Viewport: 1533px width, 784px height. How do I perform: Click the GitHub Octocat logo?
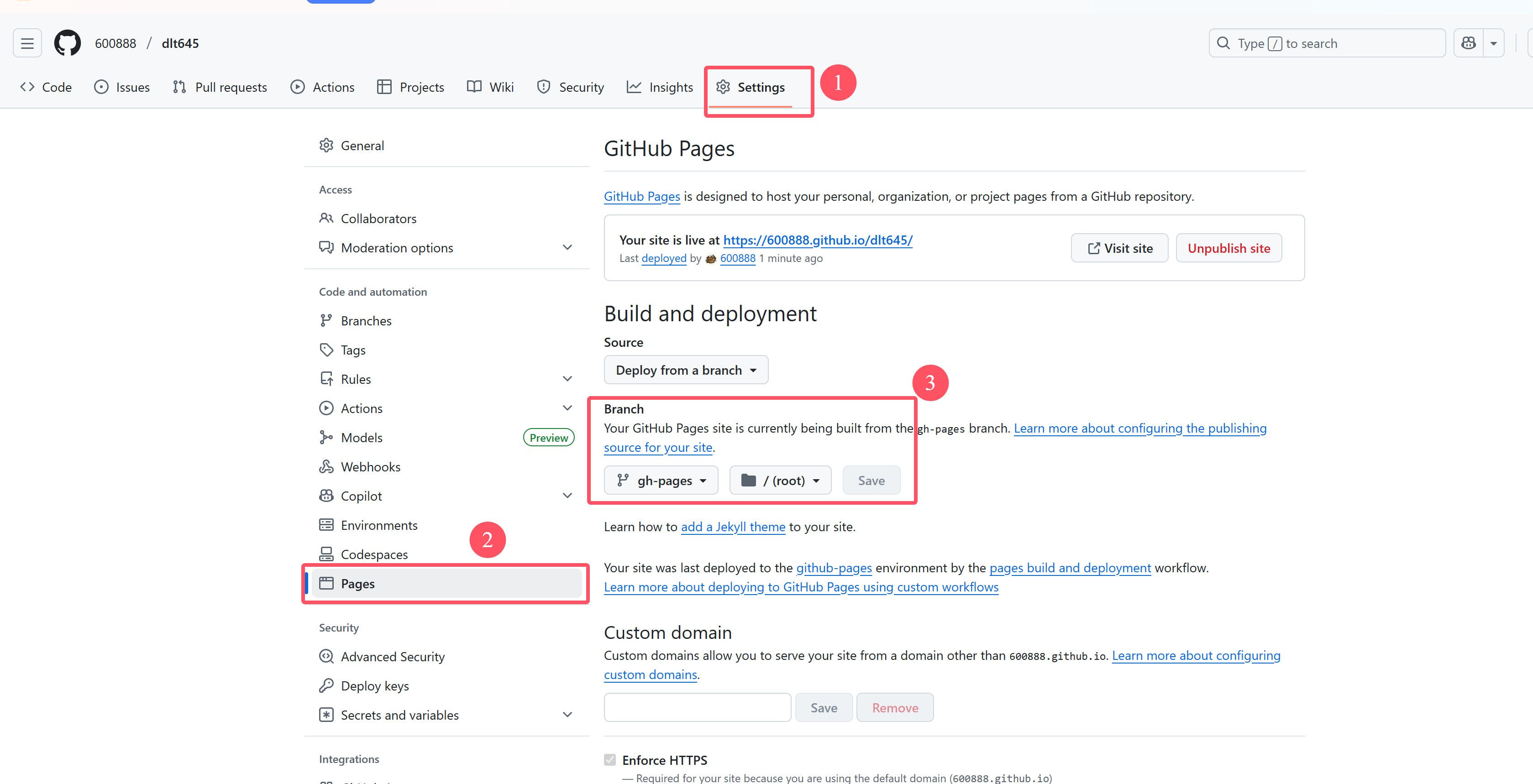(67, 43)
